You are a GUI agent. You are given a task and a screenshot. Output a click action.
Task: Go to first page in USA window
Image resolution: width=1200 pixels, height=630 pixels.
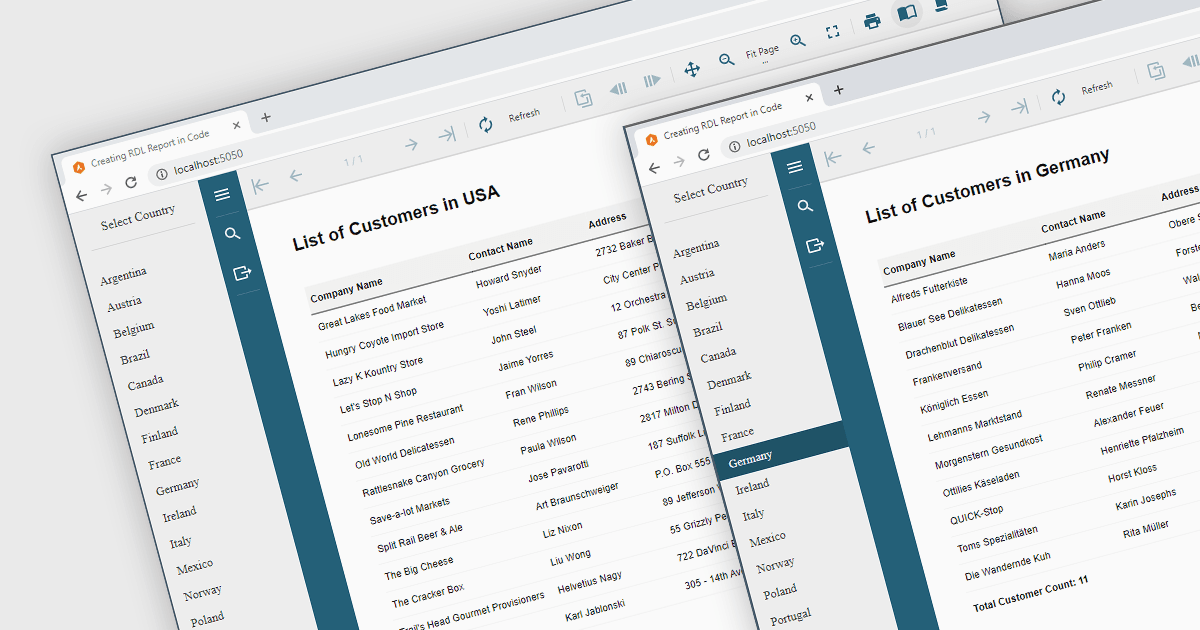coord(260,185)
